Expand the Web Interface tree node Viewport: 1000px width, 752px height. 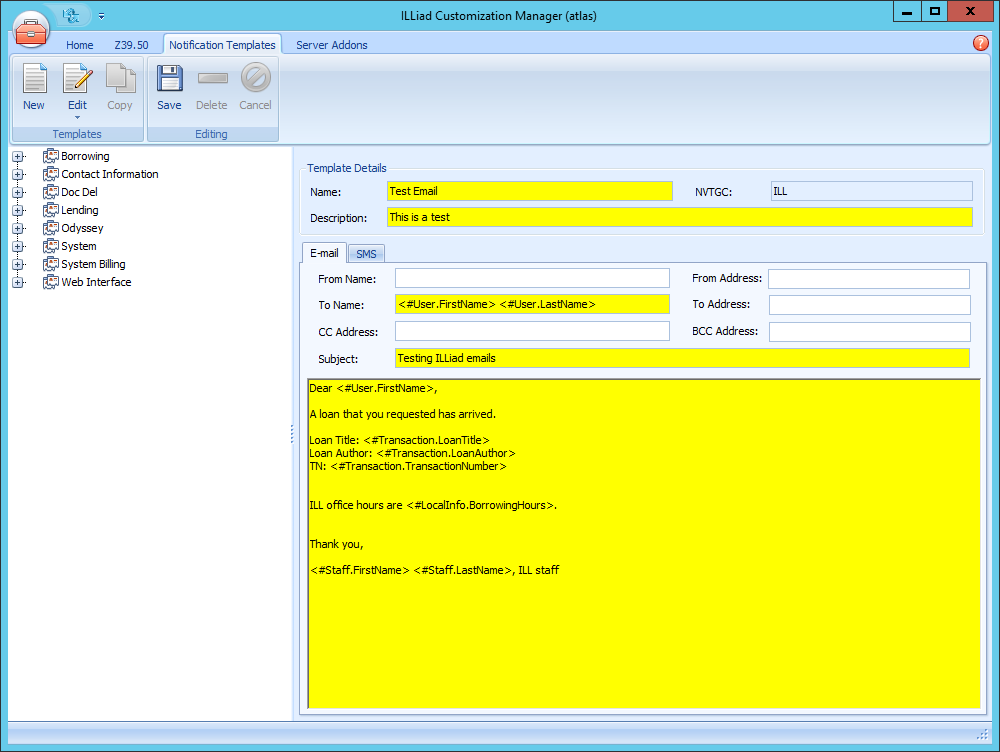tap(18, 282)
